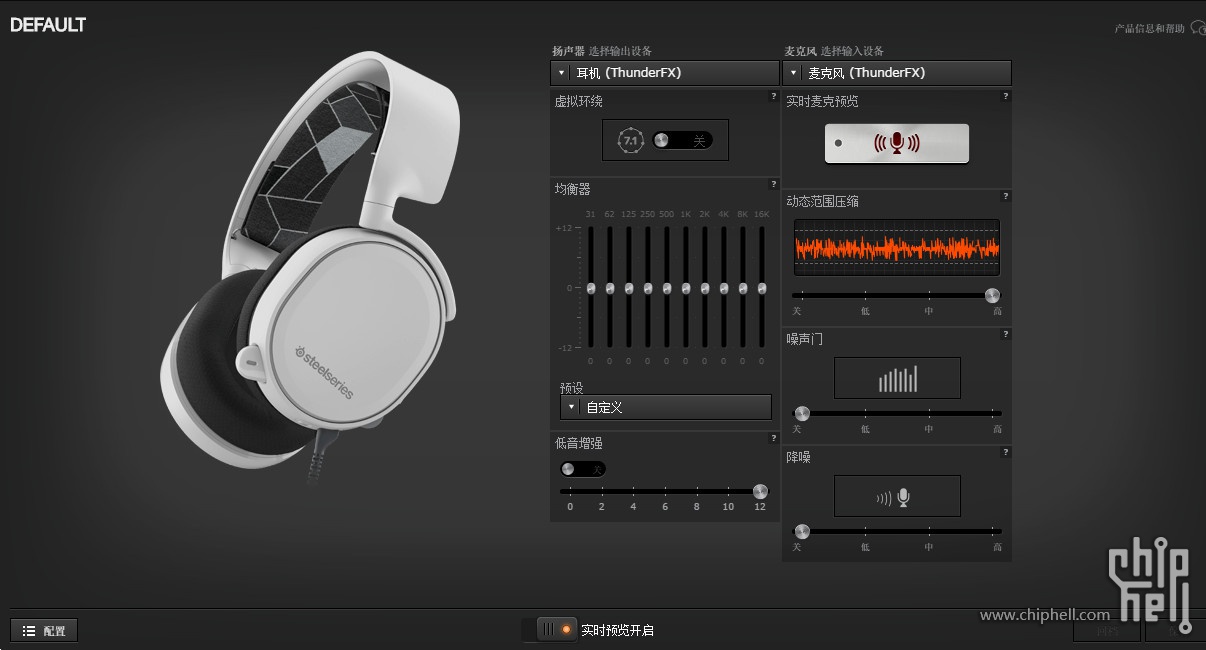
Task: Click the orange compression waveform display
Action: [897, 247]
